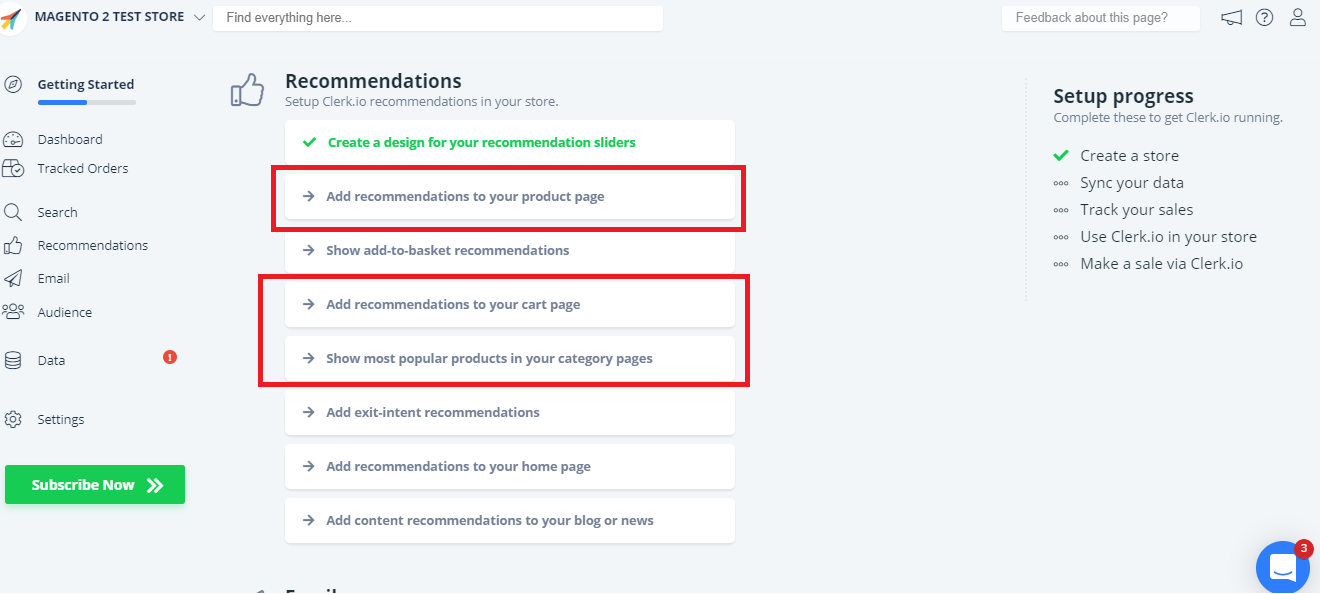Viewport: 1320px width, 594px height.
Task: Click the megaphone announcements icon
Action: (1231, 18)
